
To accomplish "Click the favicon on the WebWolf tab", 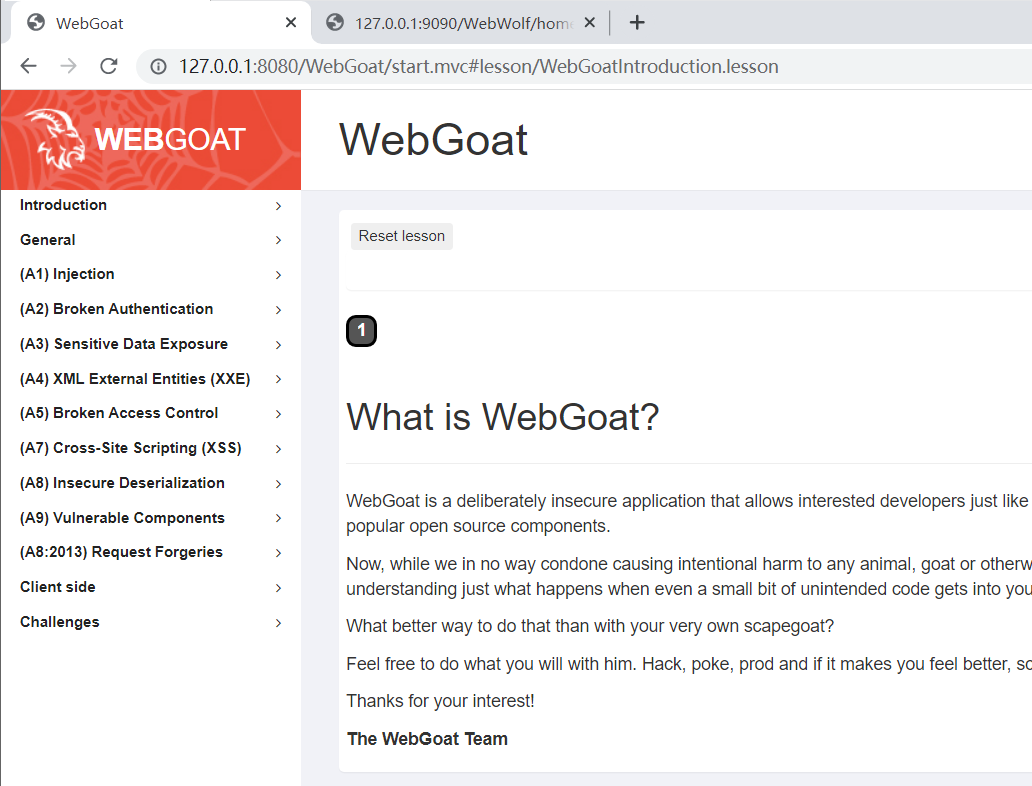I will (x=333, y=22).
